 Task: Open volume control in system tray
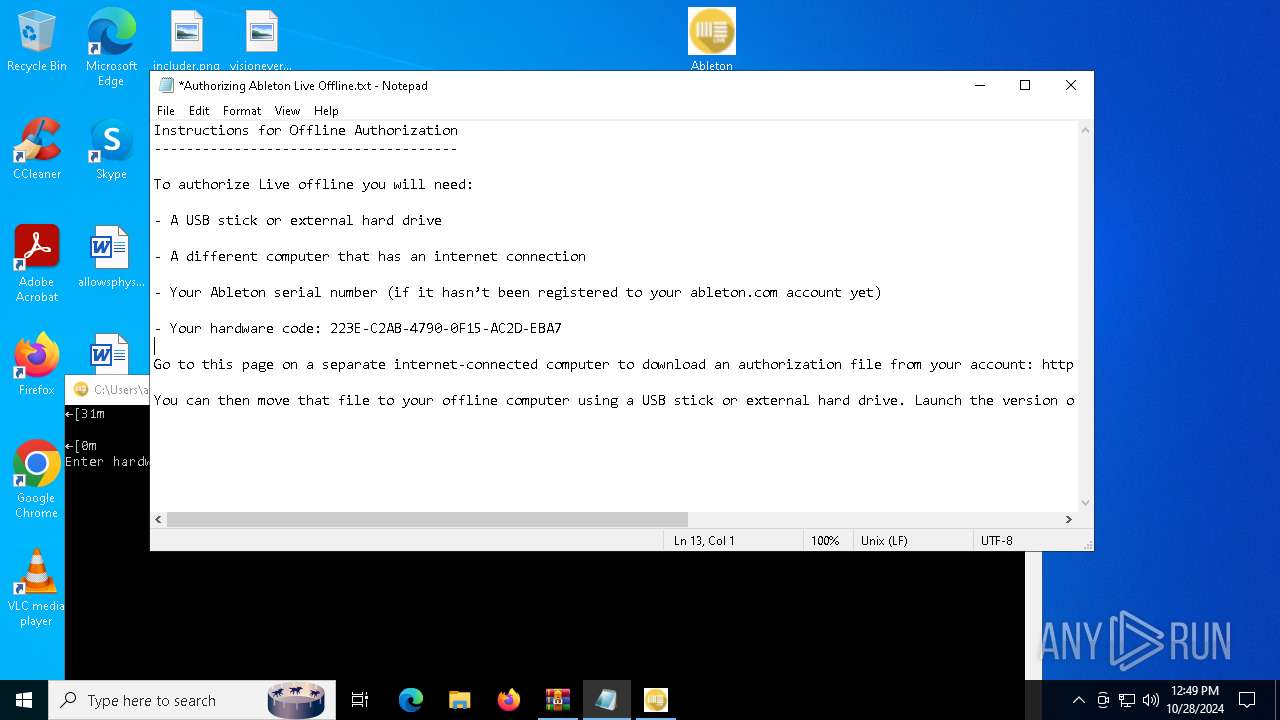tap(1151, 700)
